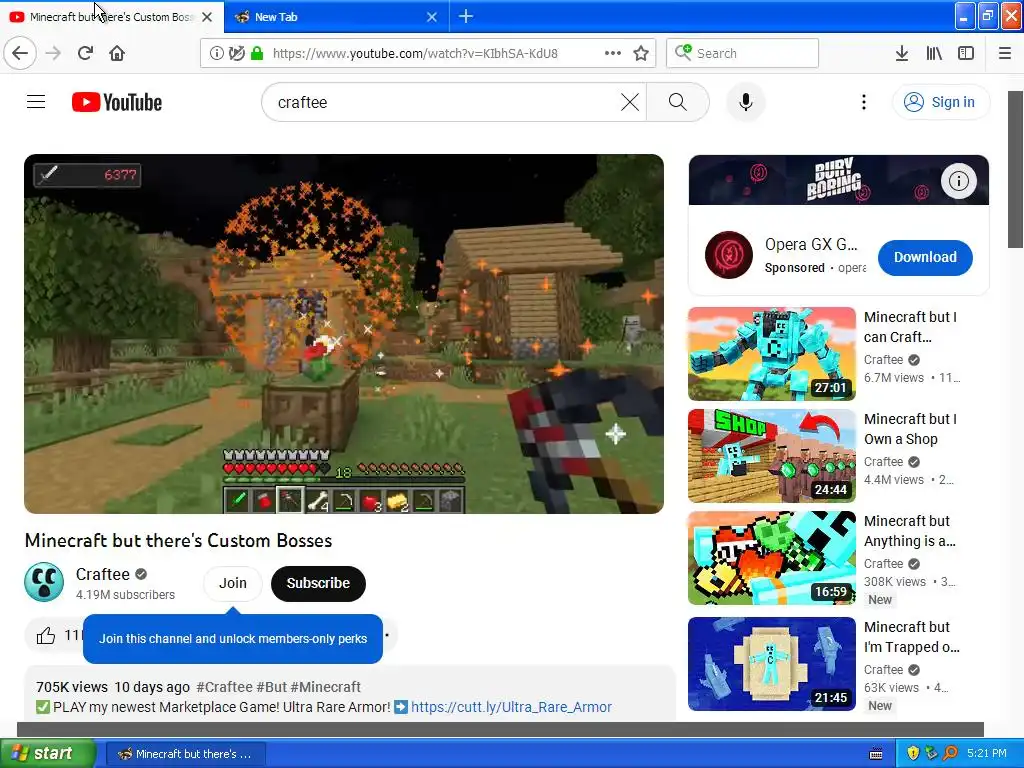Select the Minecraft but there's taskbar button
The width and height of the screenshot is (1024, 768).
point(185,754)
